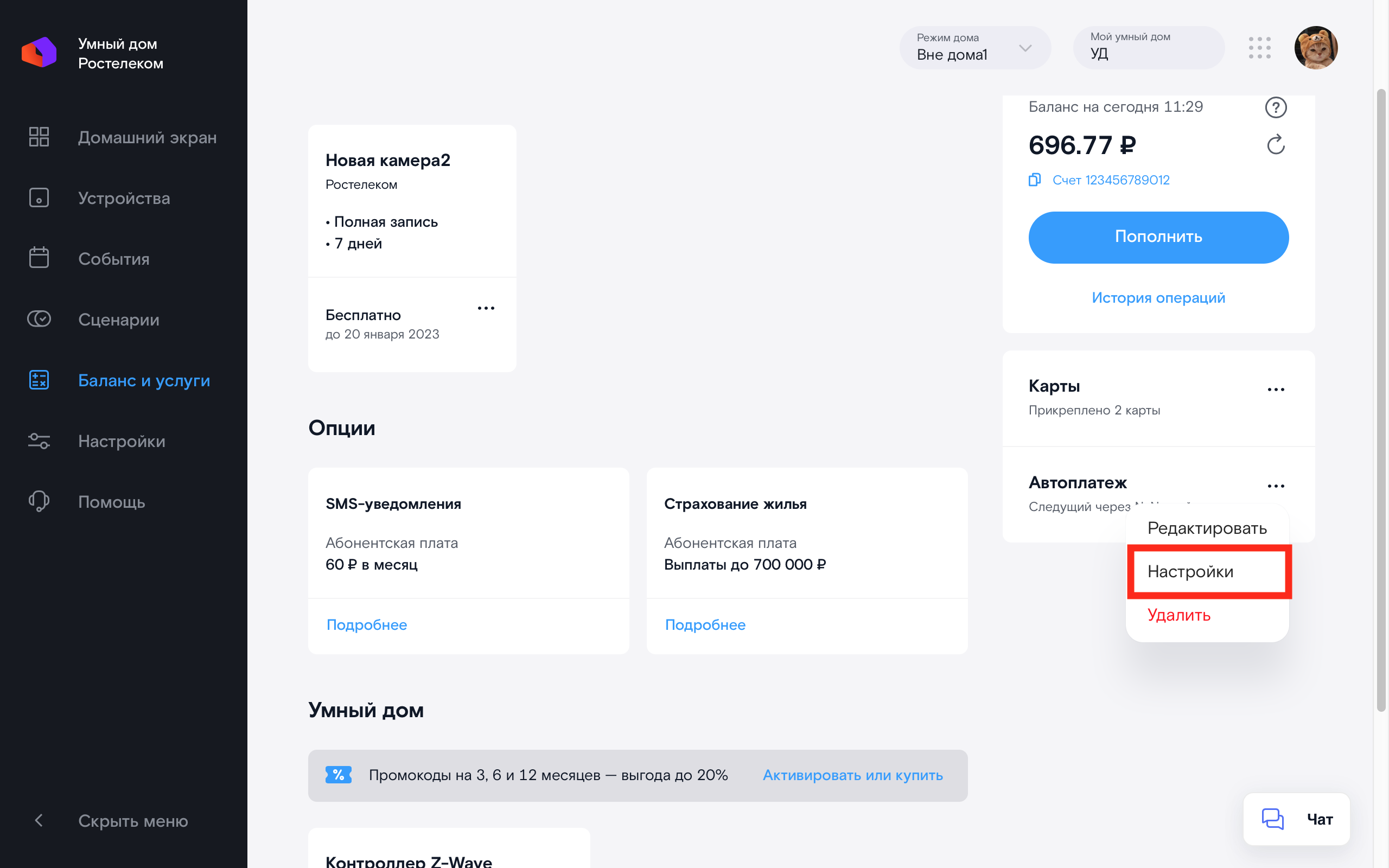The width and height of the screenshot is (1389, 868).
Task: Go to the События section
Action: (113, 259)
